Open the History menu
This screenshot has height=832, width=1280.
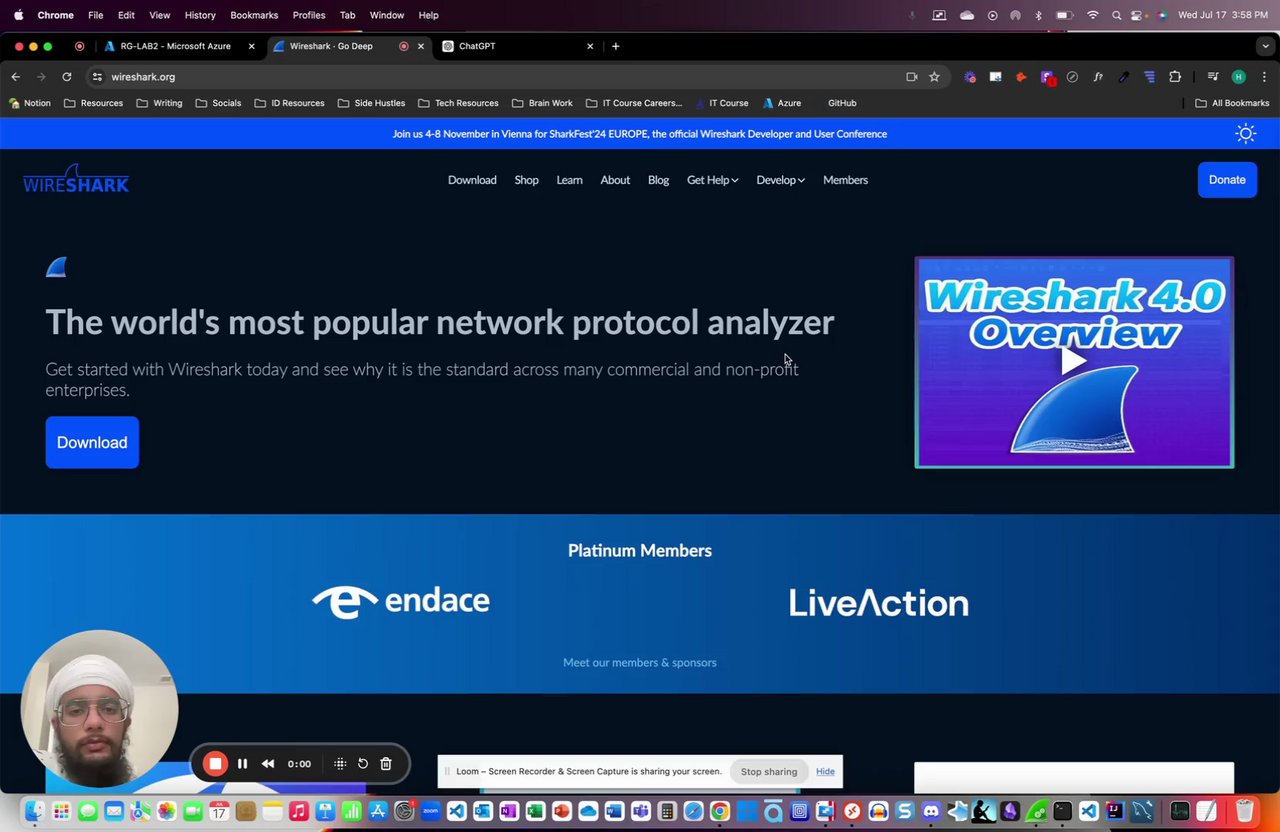[x=200, y=15]
